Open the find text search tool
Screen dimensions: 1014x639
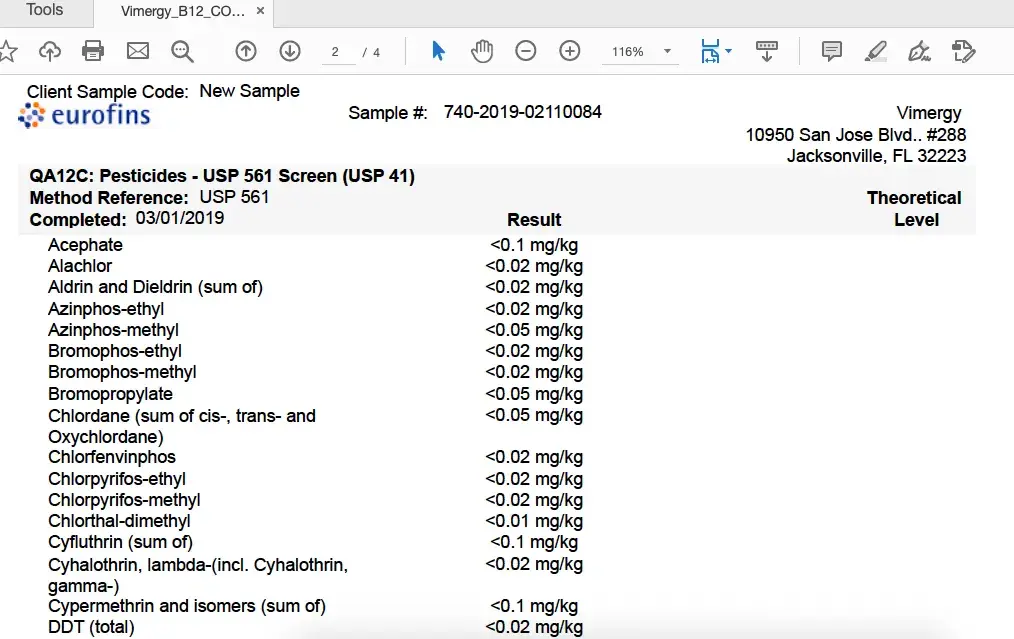(x=182, y=51)
